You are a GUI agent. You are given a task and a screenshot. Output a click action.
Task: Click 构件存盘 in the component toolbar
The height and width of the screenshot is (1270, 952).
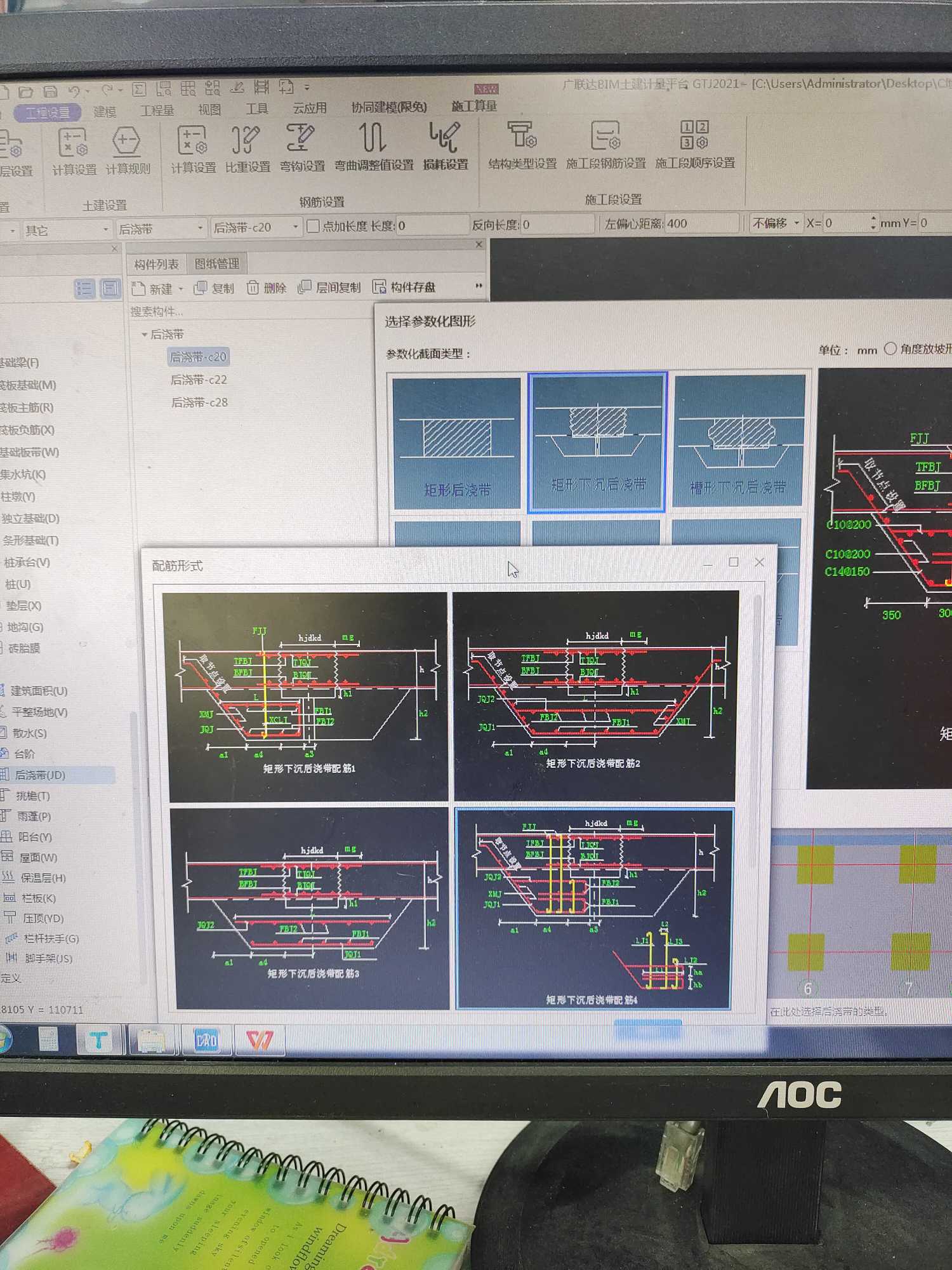(x=404, y=287)
